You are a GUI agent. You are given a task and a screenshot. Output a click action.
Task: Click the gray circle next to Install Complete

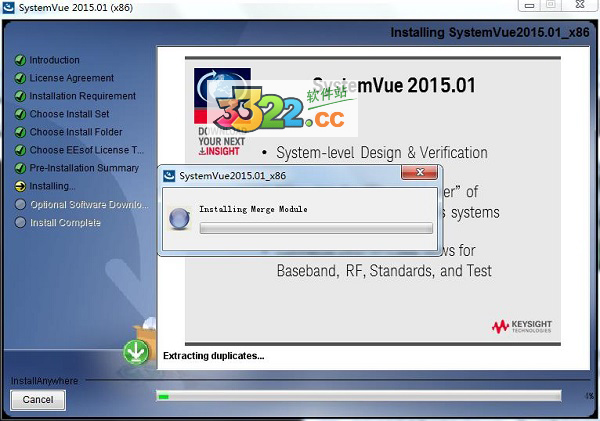pyautogui.click(x=20, y=222)
